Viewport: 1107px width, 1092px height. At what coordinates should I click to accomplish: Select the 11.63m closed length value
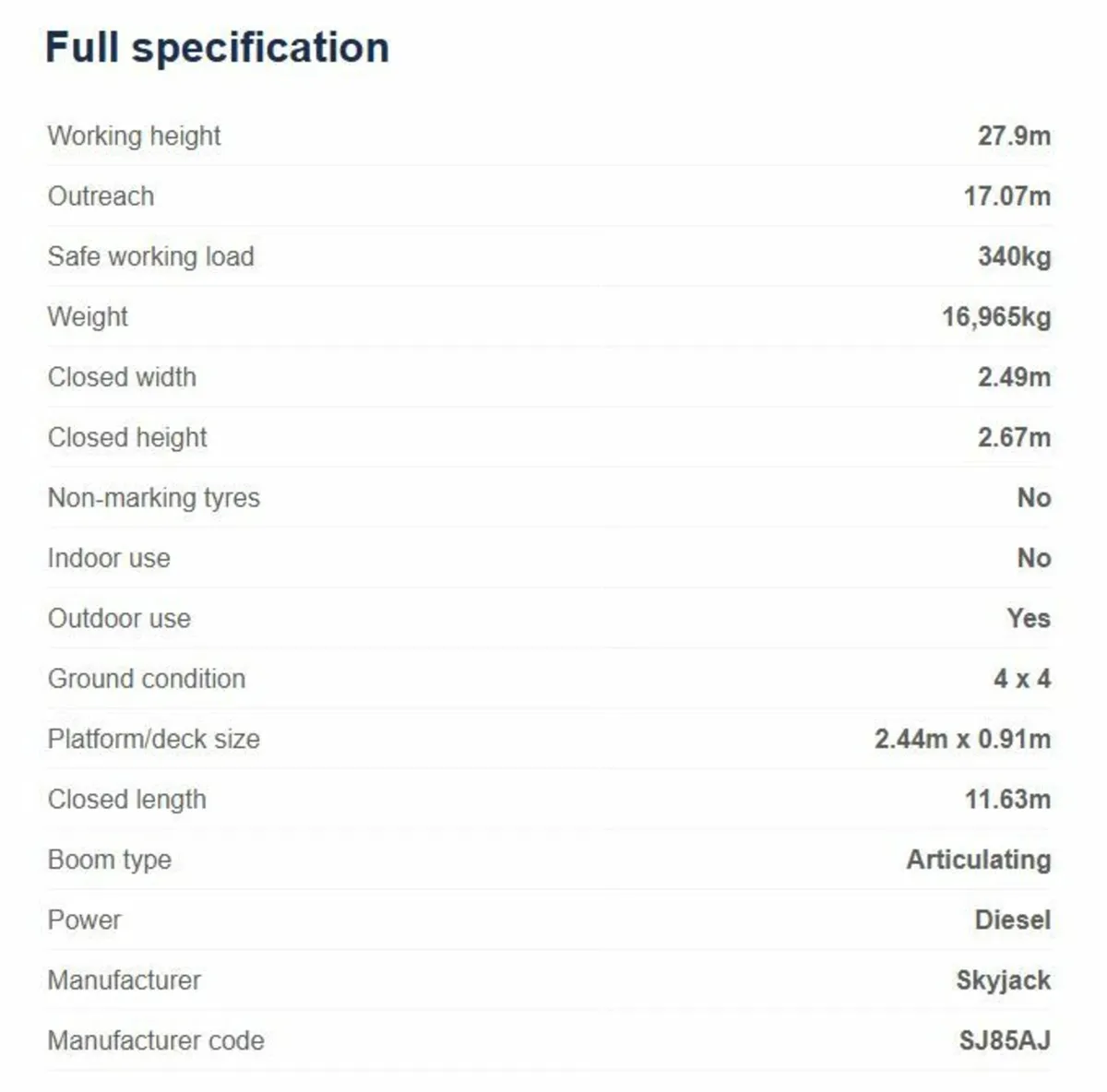coord(1007,799)
